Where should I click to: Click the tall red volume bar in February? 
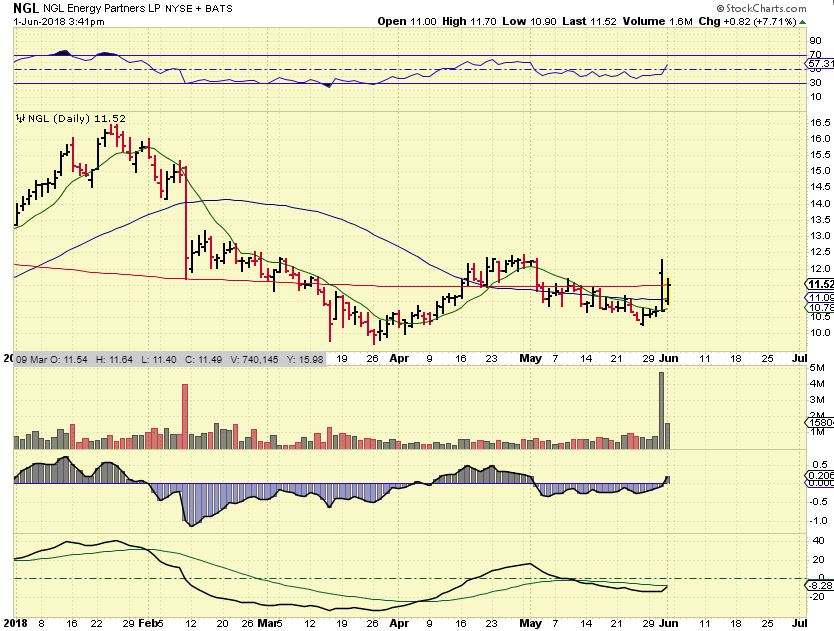185,416
